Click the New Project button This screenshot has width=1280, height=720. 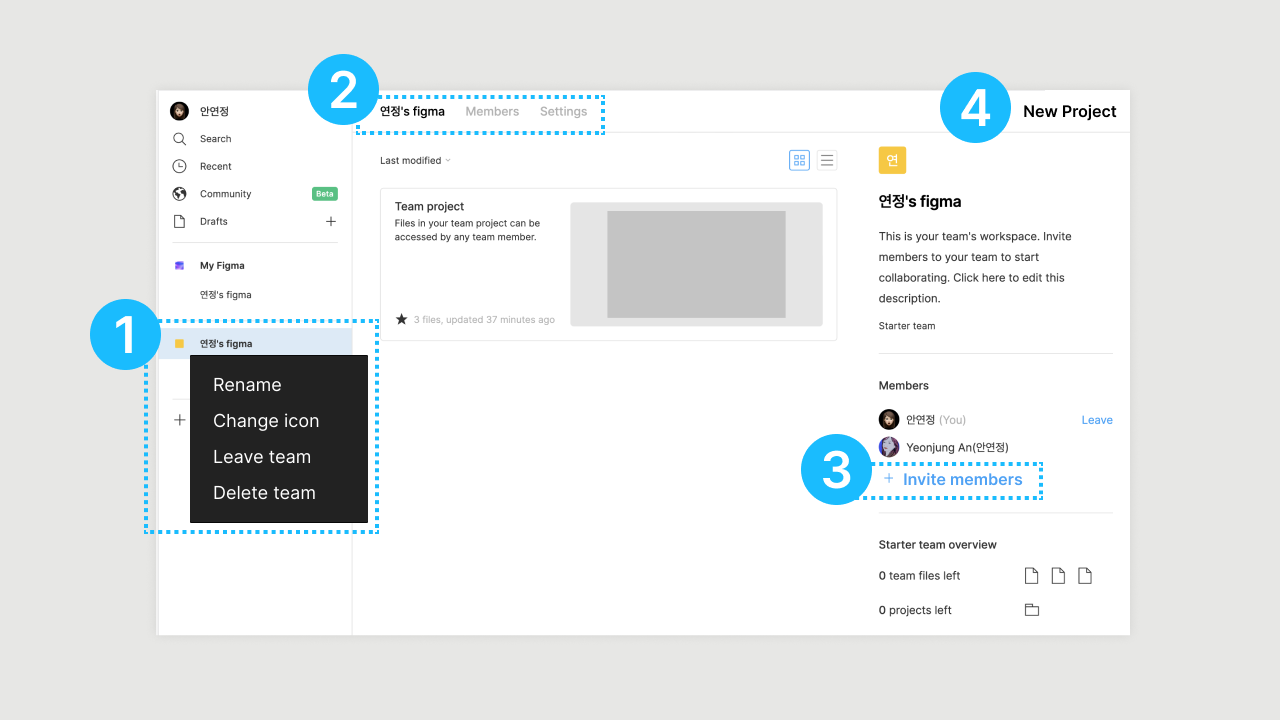pos(1069,111)
